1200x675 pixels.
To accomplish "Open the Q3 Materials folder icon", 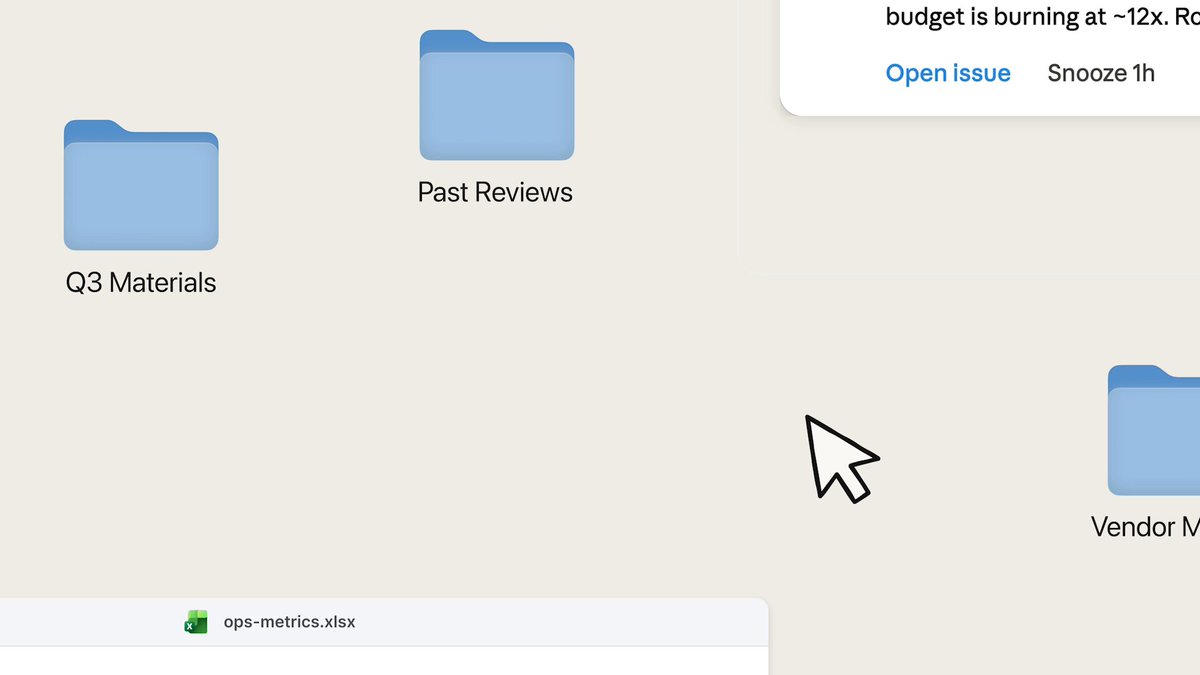I will [x=141, y=185].
